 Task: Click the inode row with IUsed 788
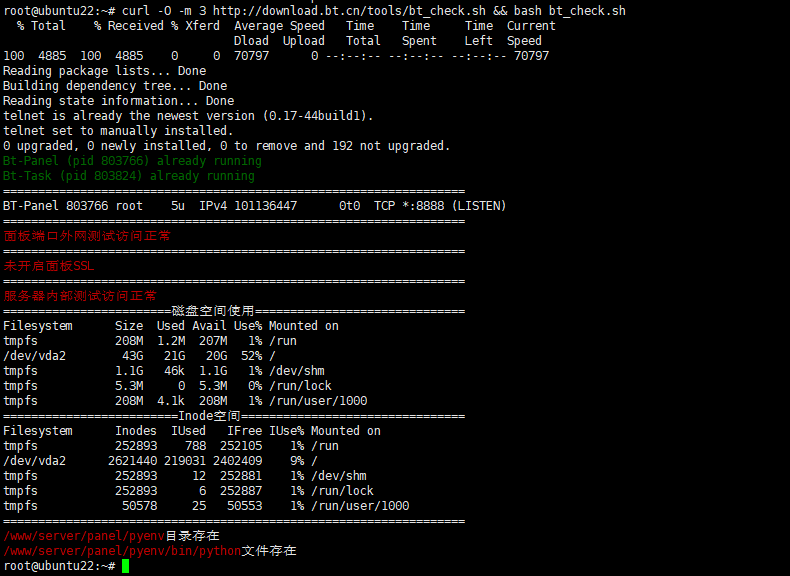(x=171, y=446)
